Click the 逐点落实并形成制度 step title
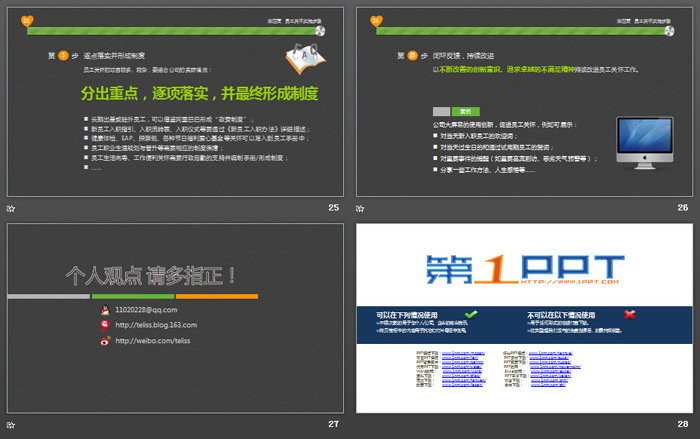The width and height of the screenshot is (700, 439). [x=114, y=56]
